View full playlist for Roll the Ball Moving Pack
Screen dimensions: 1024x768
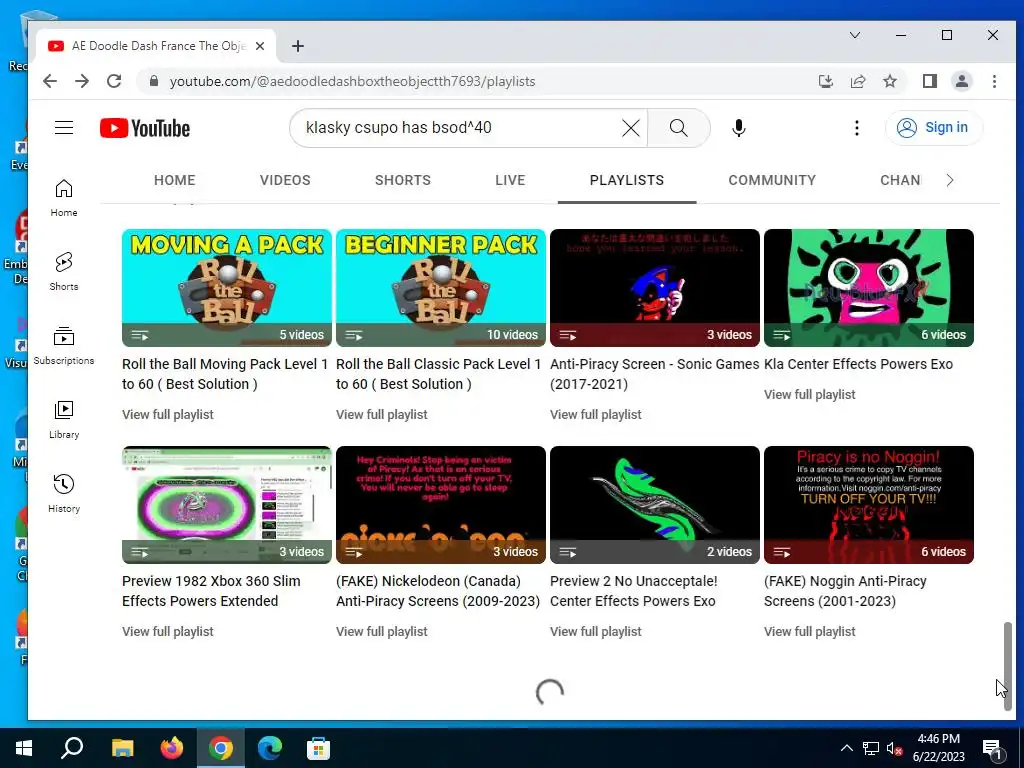[x=168, y=415]
